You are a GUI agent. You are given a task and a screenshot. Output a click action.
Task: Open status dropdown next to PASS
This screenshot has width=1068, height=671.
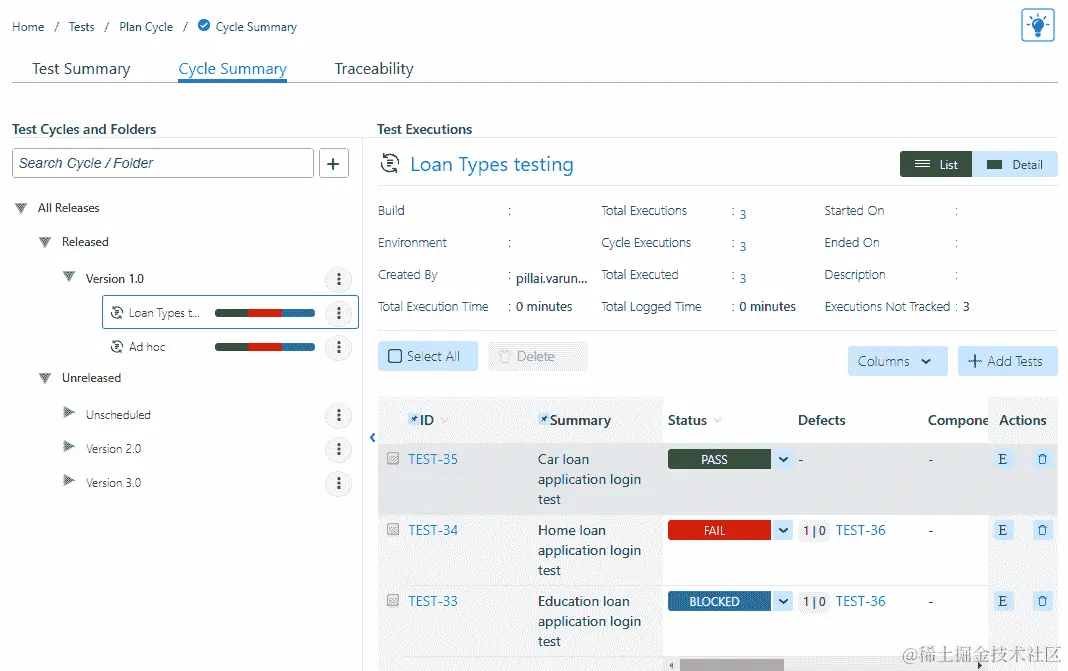(x=783, y=459)
